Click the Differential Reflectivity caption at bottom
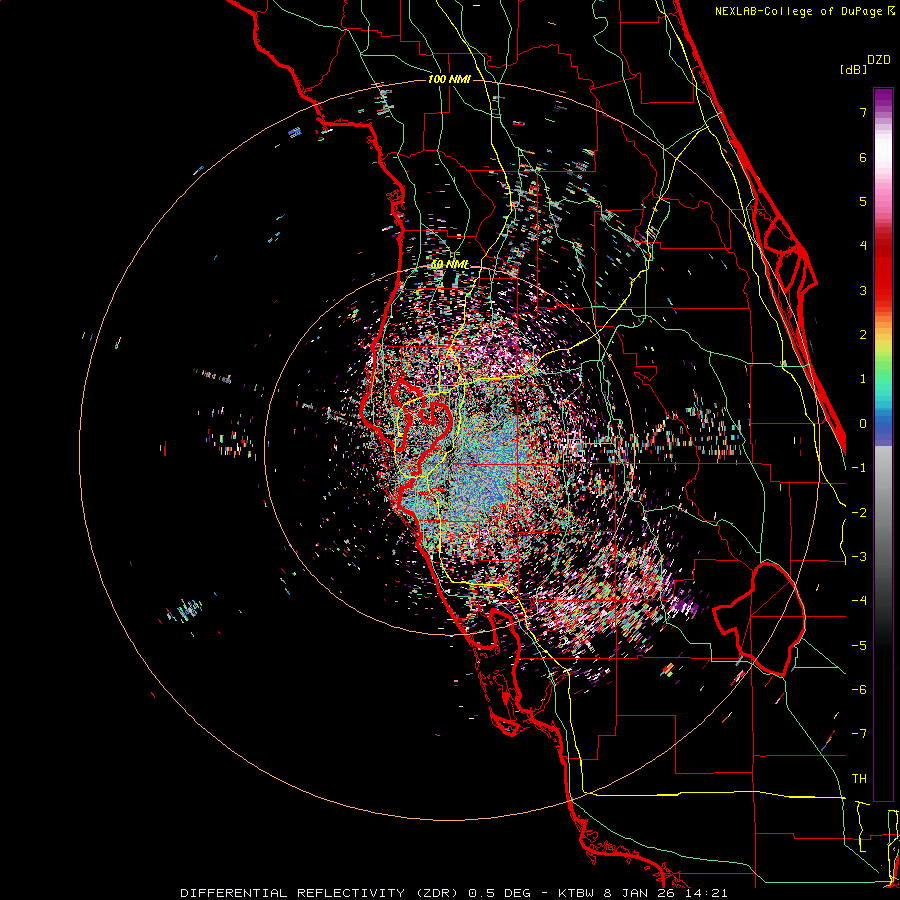The image size is (900, 900). pyautogui.click(x=453, y=893)
